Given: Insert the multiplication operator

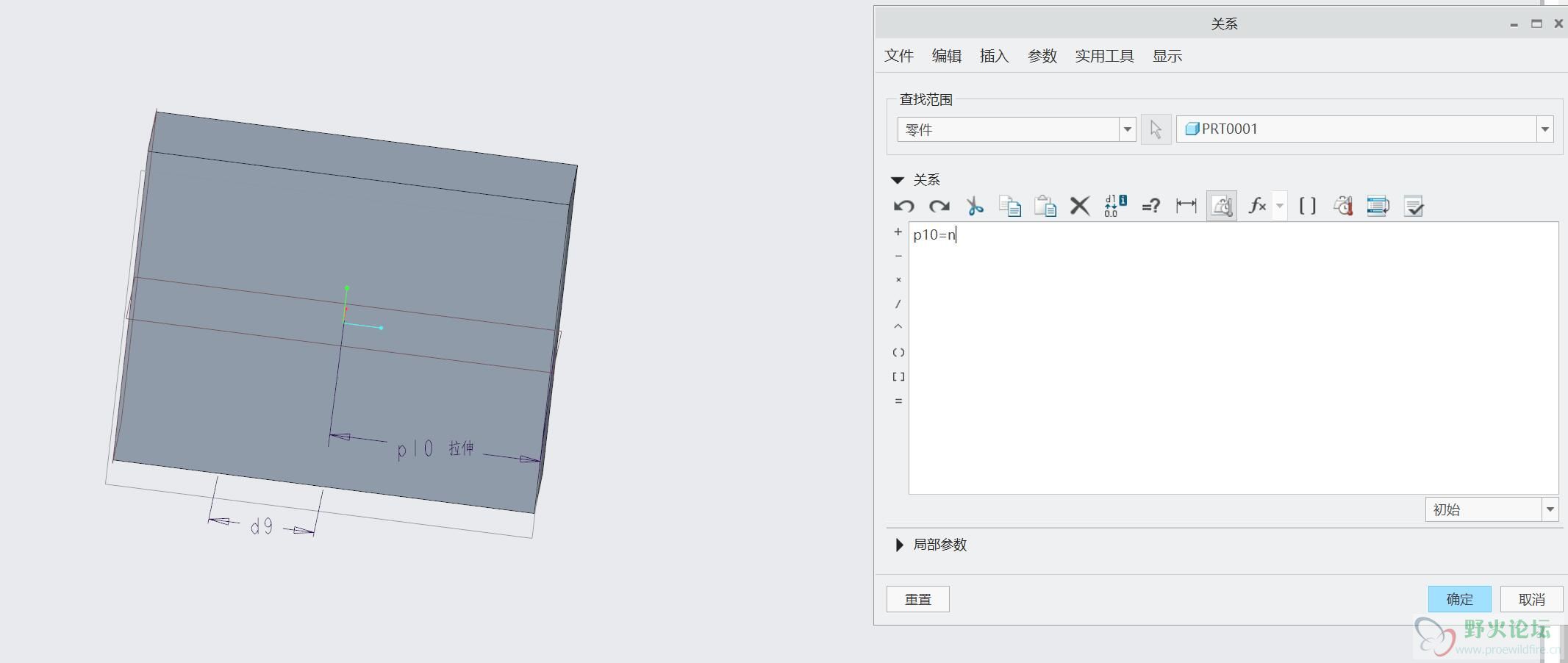Looking at the screenshot, I should pyautogui.click(x=898, y=280).
